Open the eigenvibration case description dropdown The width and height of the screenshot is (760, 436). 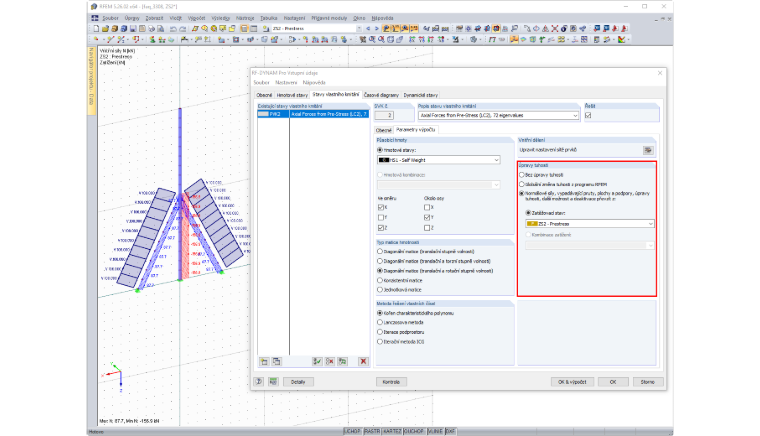pos(498,115)
